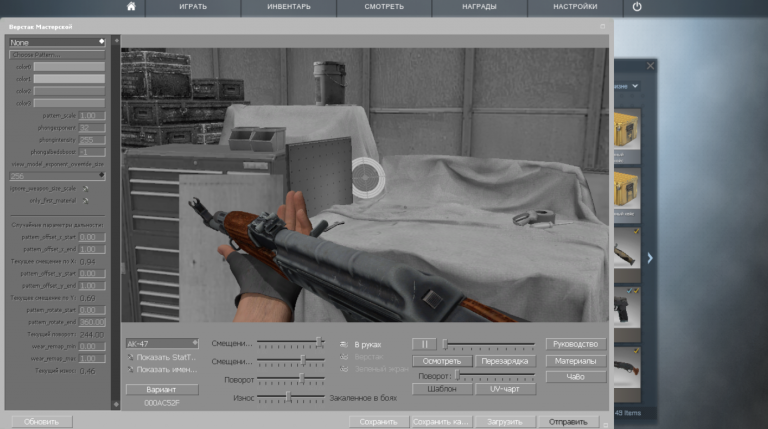The height and width of the screenshot is (429, 768).
Task: Open the ИНВЕНТАРЬ menu
Action: click(288, 7)
